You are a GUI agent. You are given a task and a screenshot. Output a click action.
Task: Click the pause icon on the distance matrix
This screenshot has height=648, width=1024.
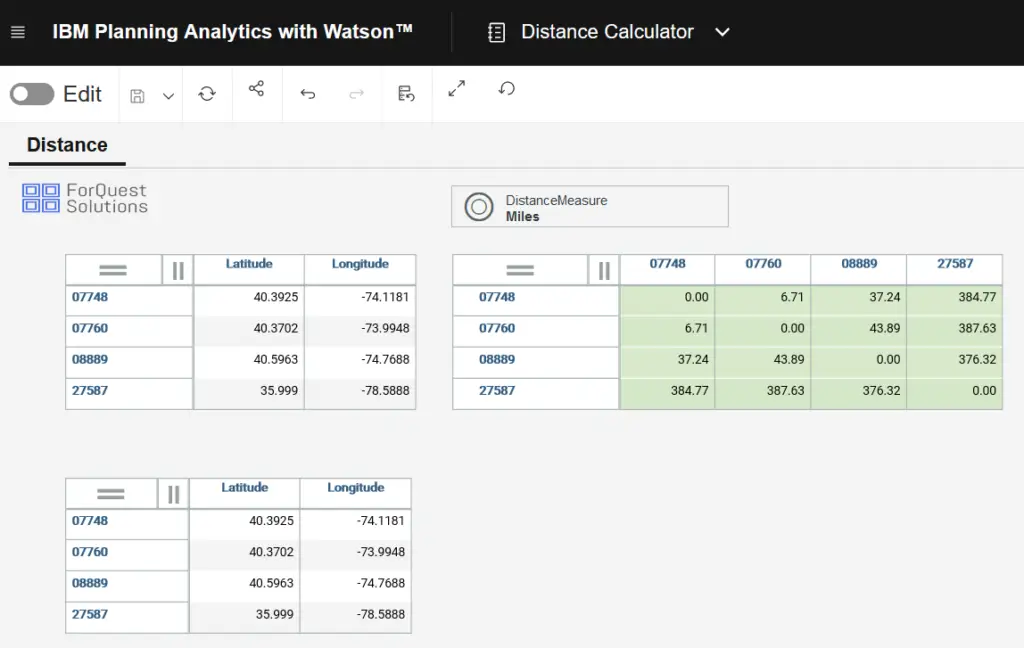pyautogui.click(x=606, y=269)
